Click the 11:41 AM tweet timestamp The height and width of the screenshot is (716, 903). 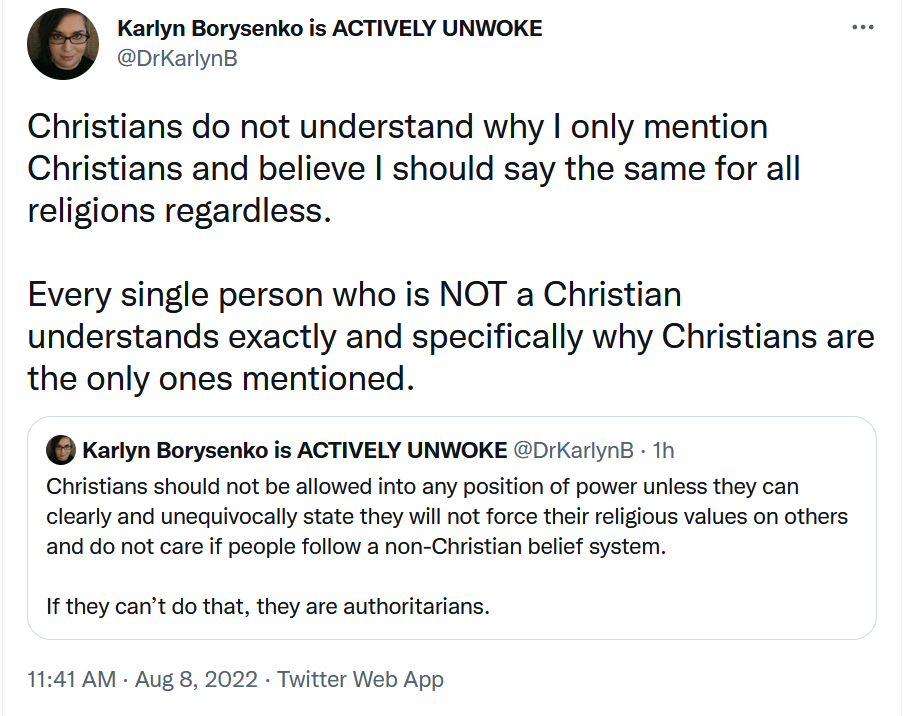pos(71,679)
